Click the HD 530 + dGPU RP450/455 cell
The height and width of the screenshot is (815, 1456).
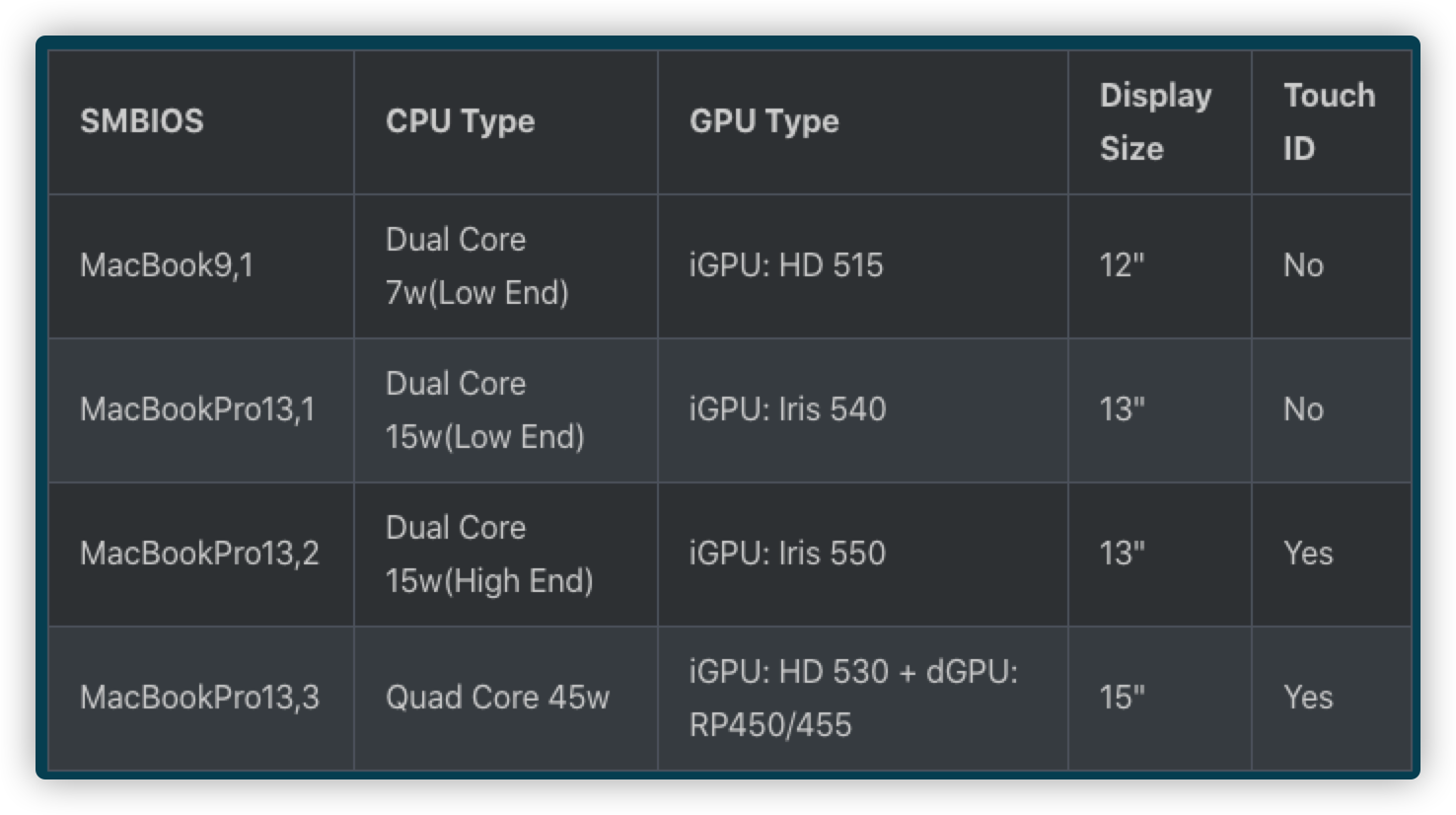[x=852, y=698]
